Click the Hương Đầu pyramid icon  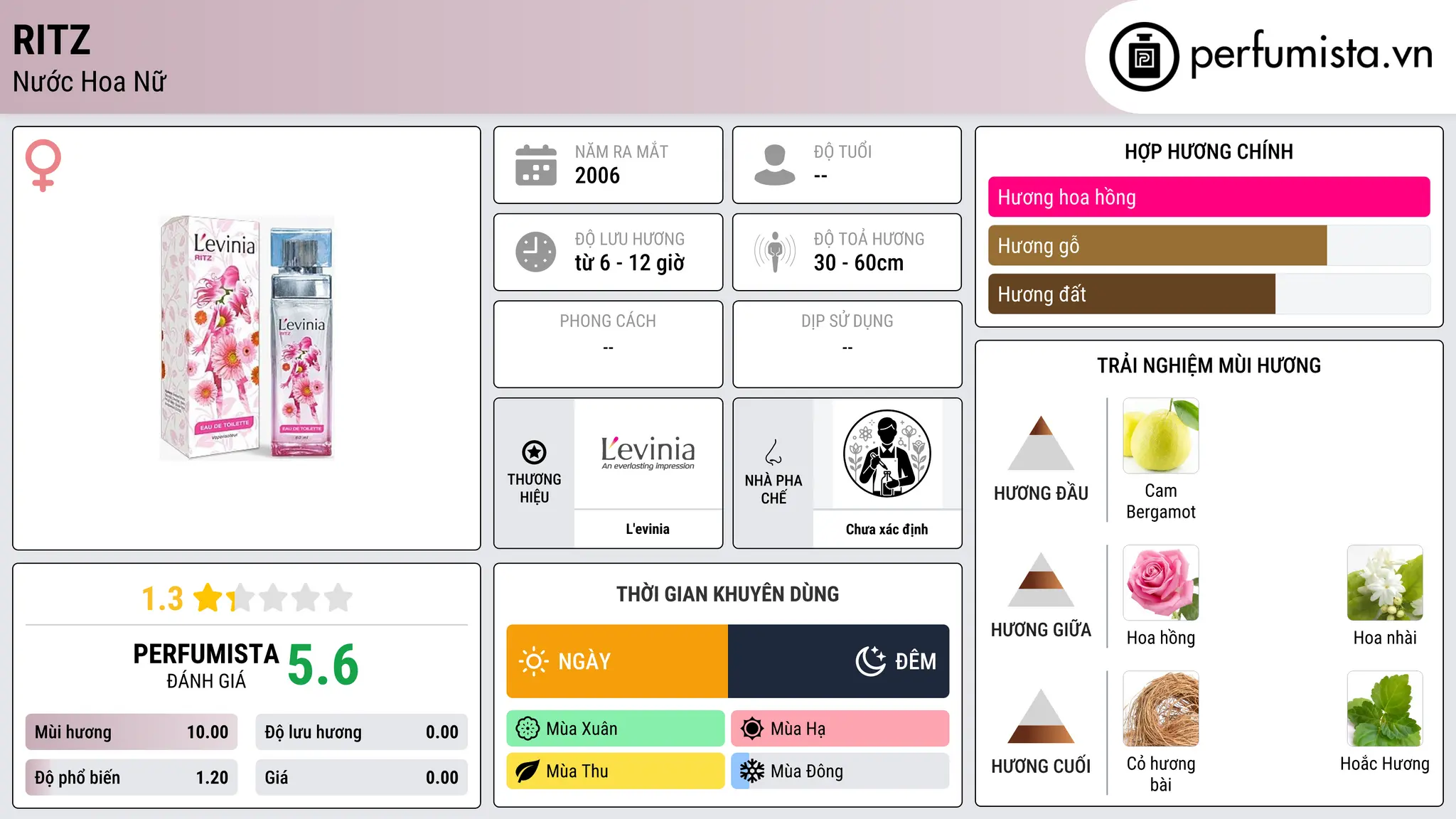pos(1041,443)
